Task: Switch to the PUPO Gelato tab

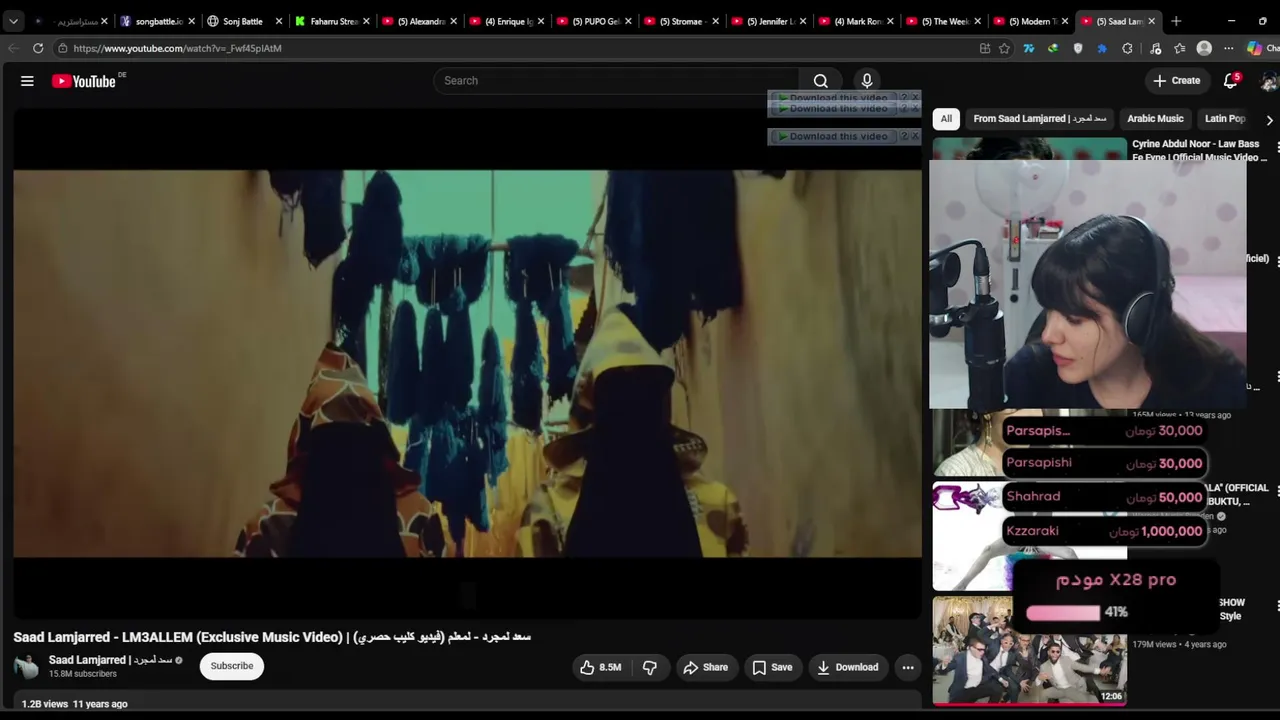Action: coord(593,21)
